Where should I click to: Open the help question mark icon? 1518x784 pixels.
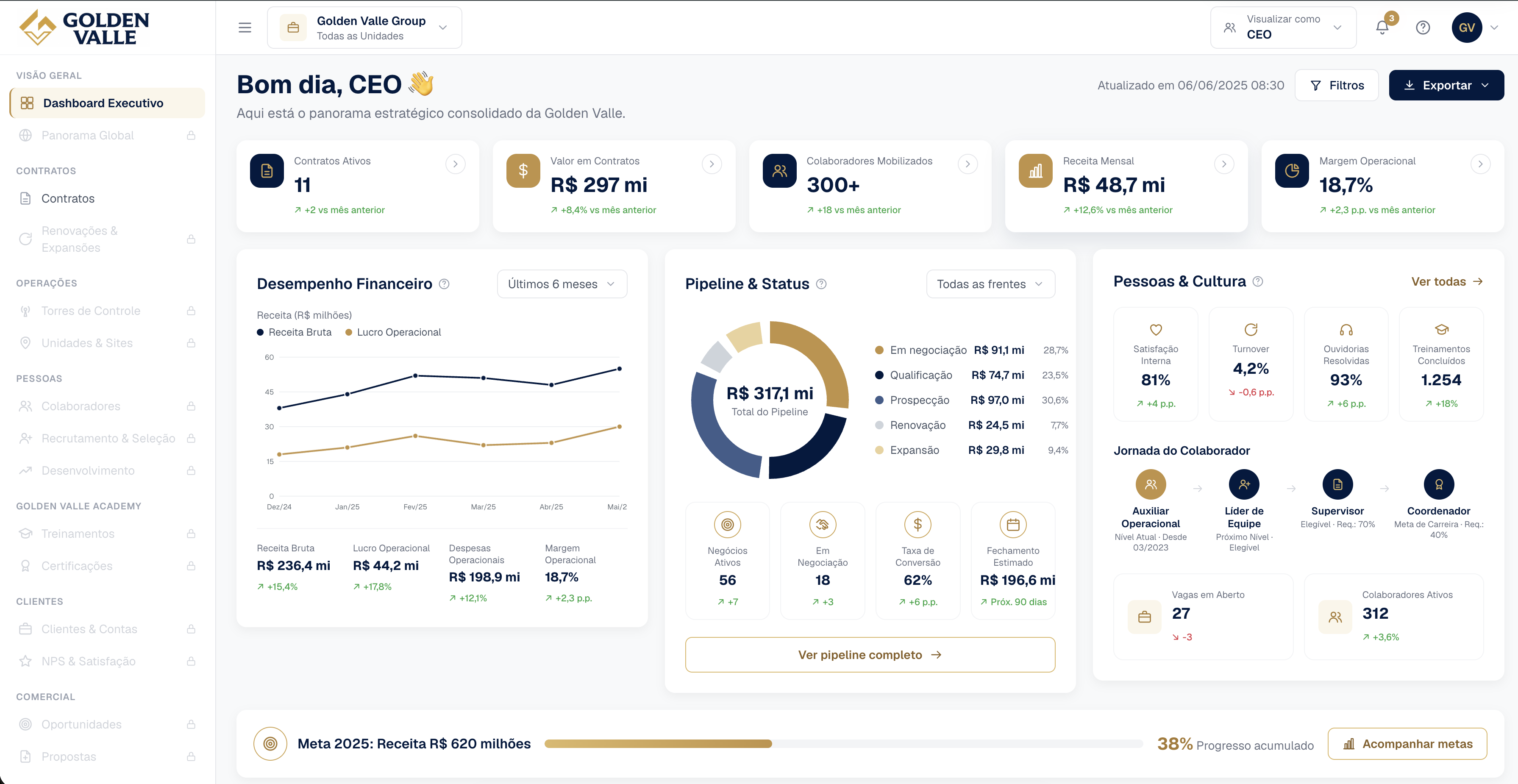(x=1423, y=28)
